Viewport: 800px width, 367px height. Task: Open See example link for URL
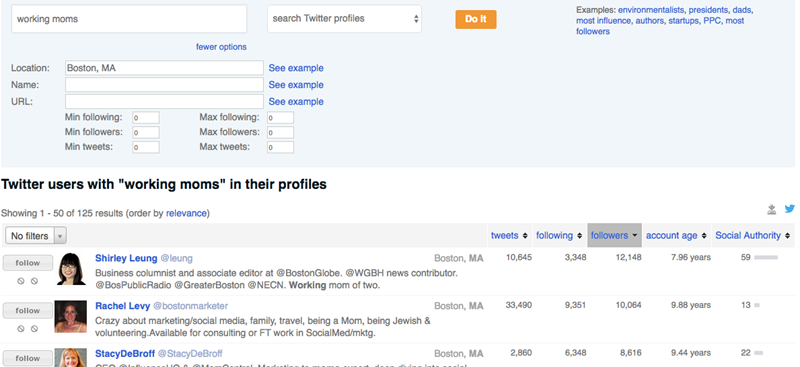[296, 102]
